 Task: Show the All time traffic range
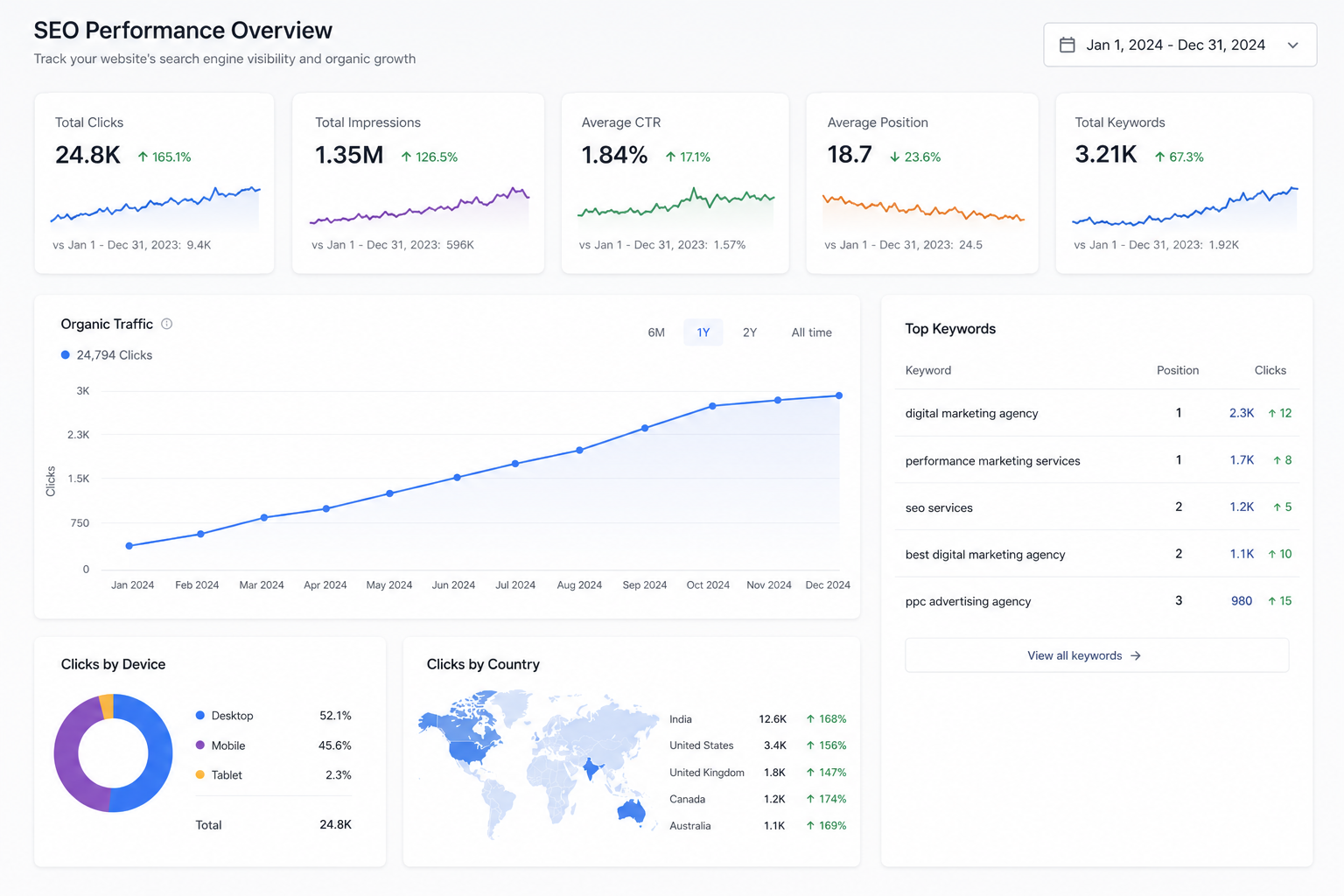coord(812,332)
